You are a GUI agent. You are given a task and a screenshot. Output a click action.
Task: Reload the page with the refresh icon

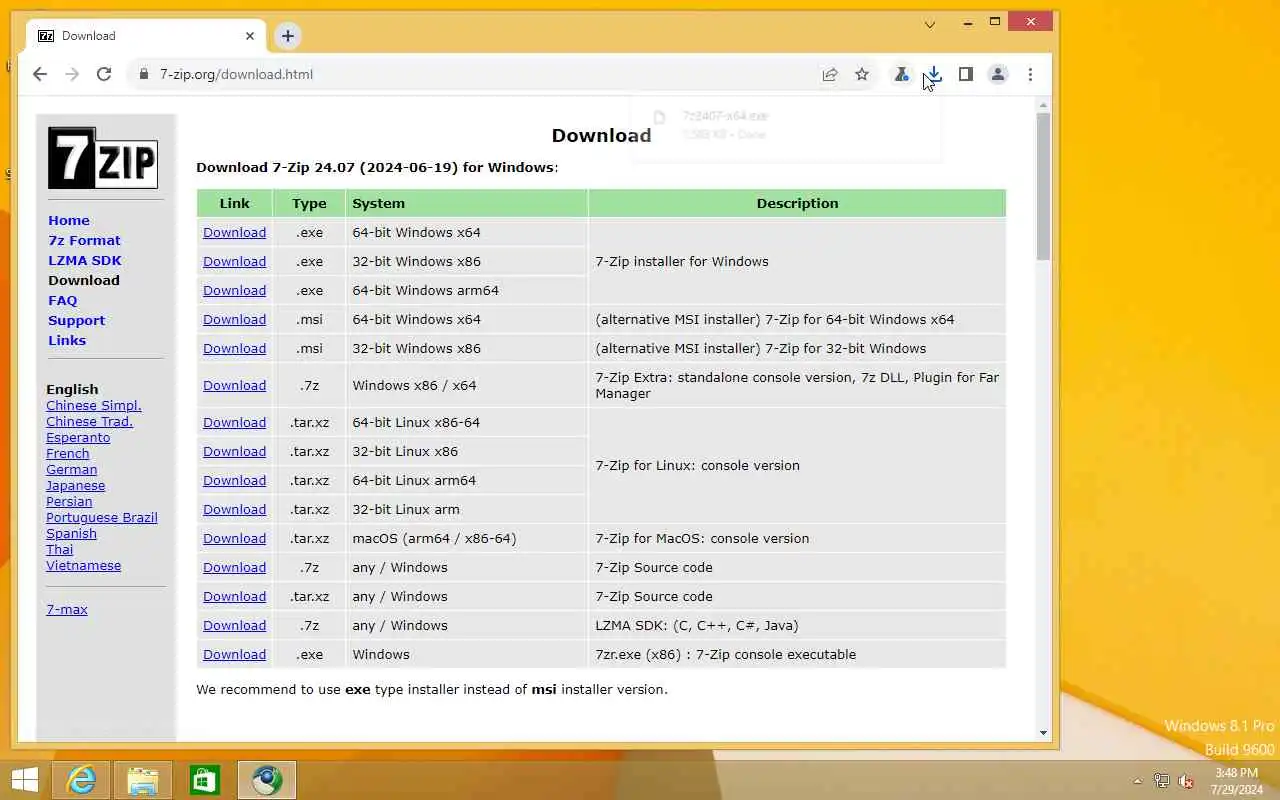click(x=104, y=74)
